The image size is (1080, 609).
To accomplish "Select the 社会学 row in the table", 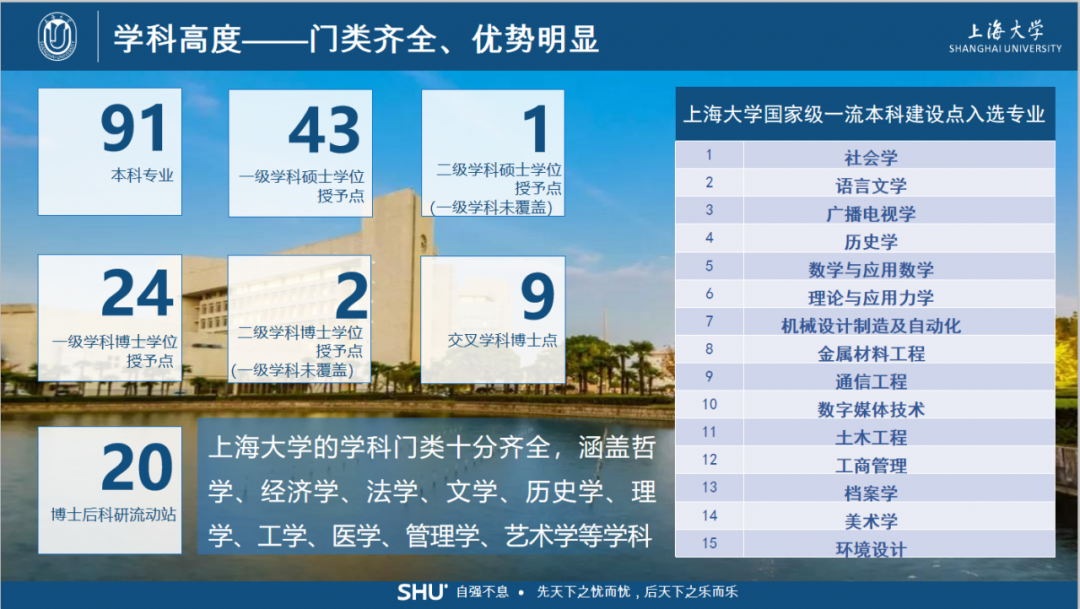I will point(866,156).
